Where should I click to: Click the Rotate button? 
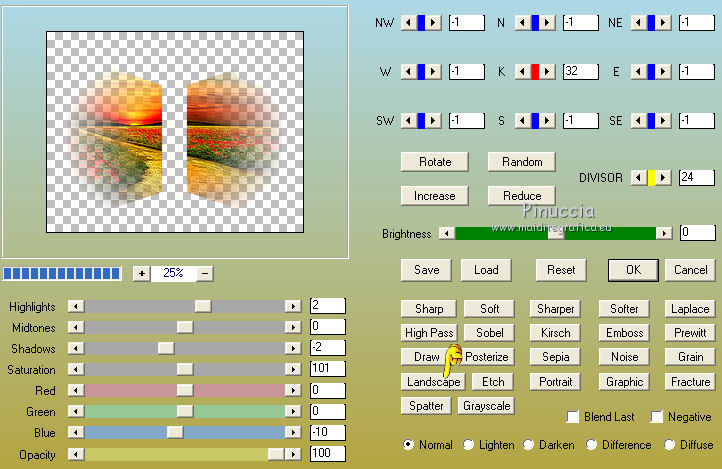coord(435,162)
